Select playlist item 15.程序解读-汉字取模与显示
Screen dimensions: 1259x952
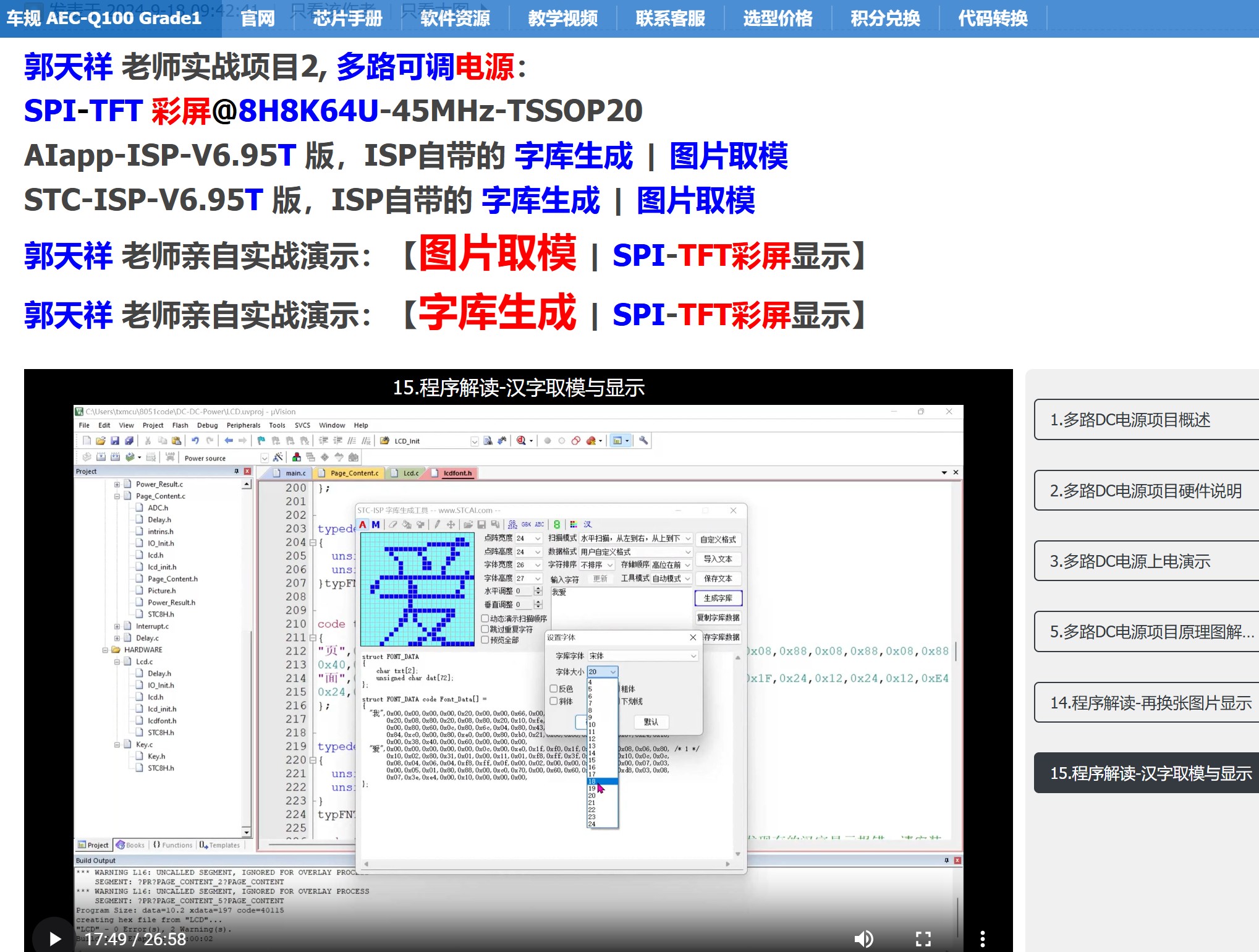(x=1147, y=773)
